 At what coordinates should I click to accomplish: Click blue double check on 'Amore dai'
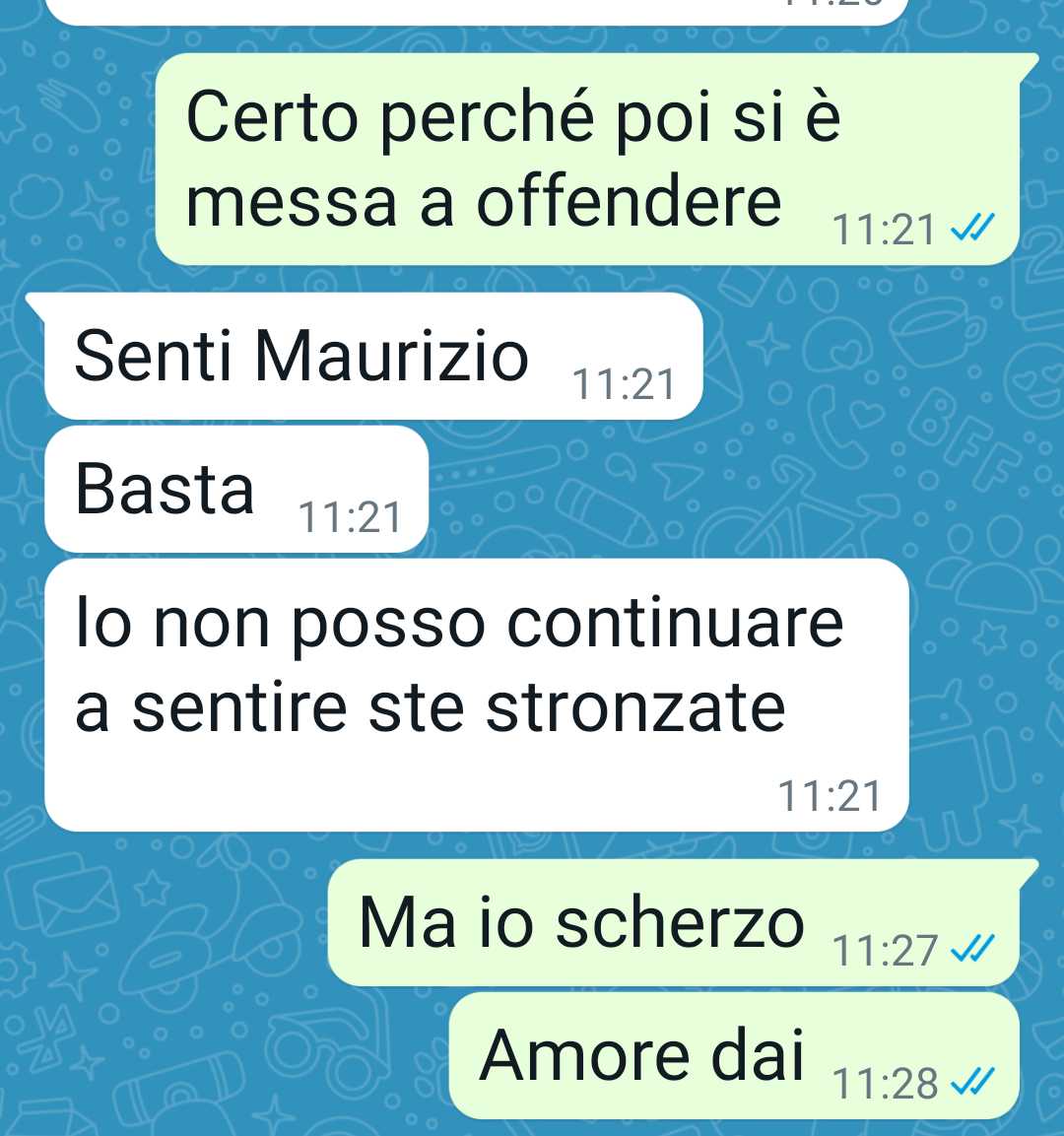tap(972, 1083)
